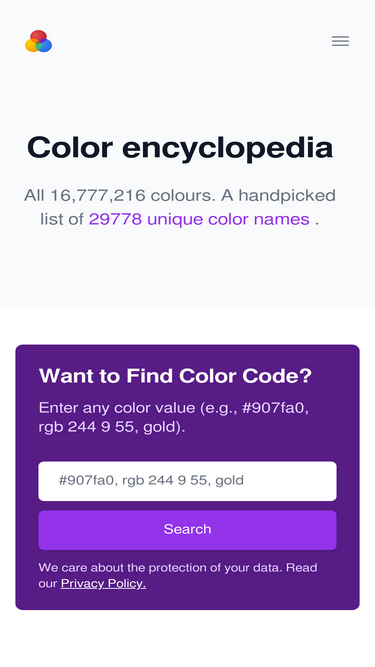Open the Privacy Policy link
The height and width of the screenshot is (667, 375).
(103, 583)
